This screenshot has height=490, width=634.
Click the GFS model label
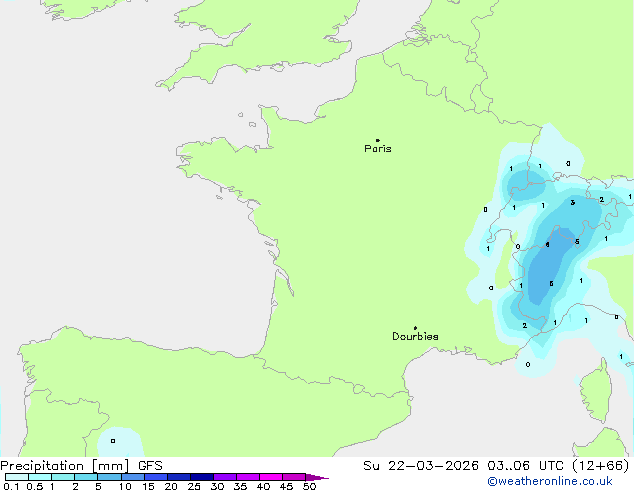(x=150, y=466)
